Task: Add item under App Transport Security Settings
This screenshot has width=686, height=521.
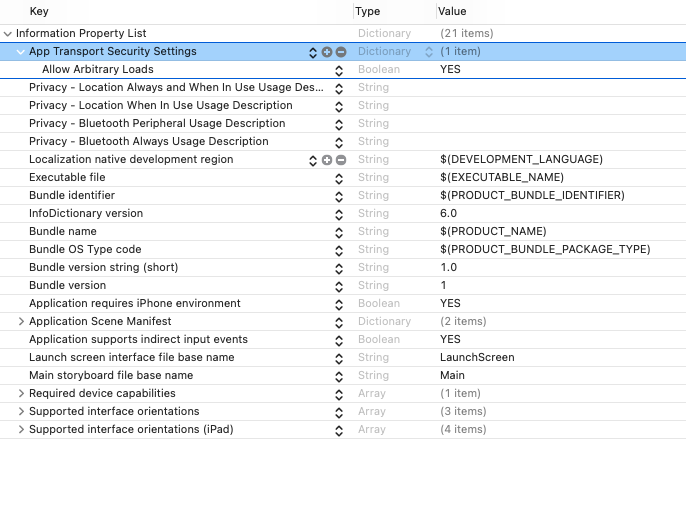Action: 327,52
